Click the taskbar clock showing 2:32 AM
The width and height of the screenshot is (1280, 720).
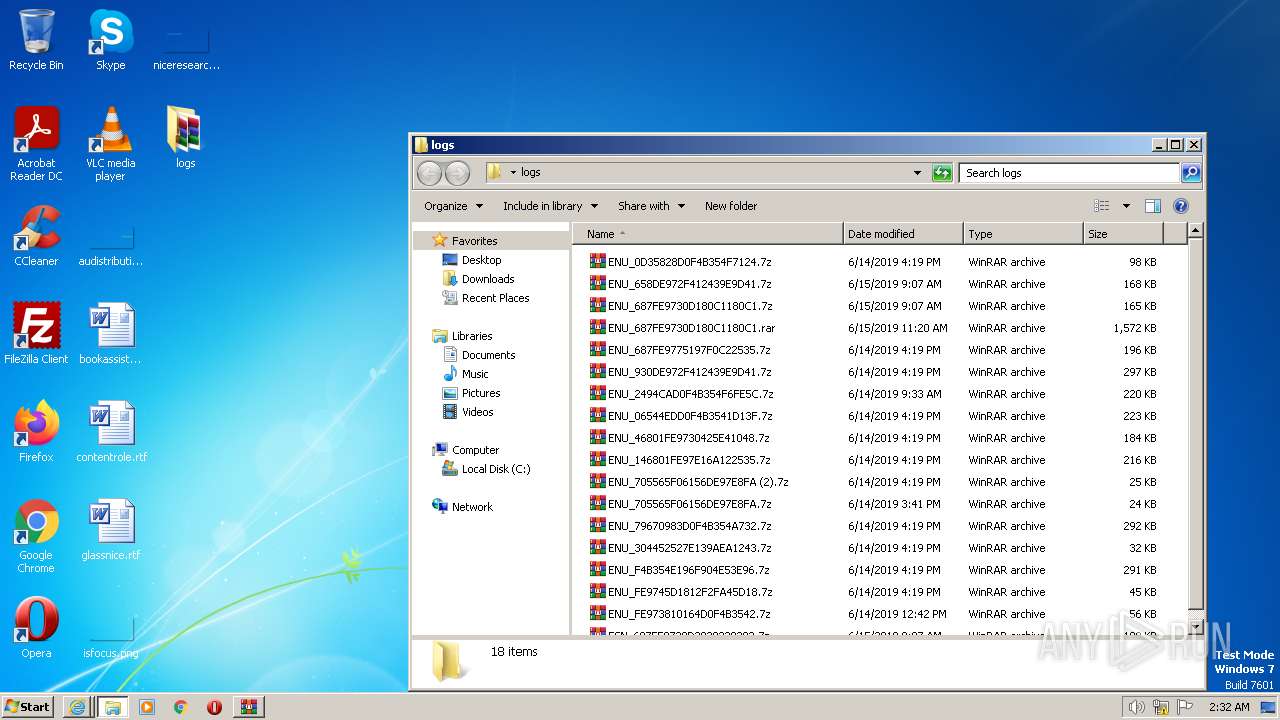[x=1228, y=707]
